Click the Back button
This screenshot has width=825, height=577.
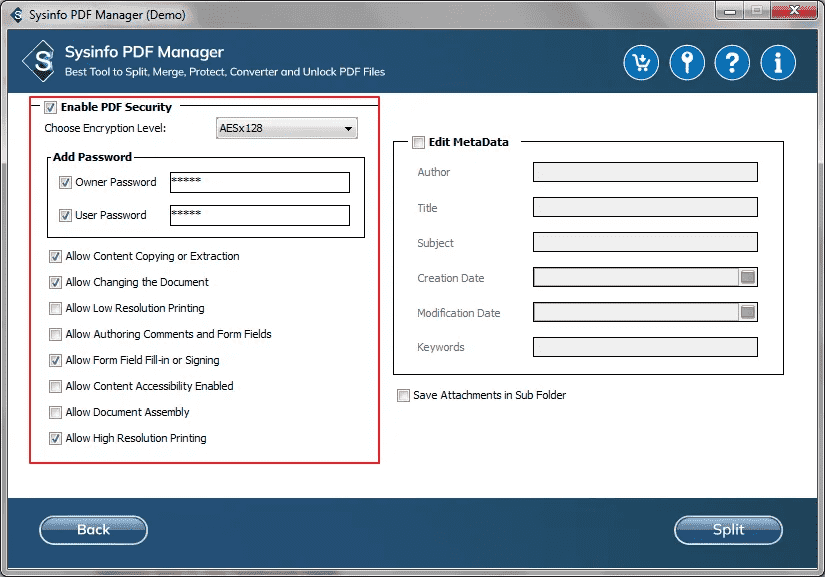[94, 530]
